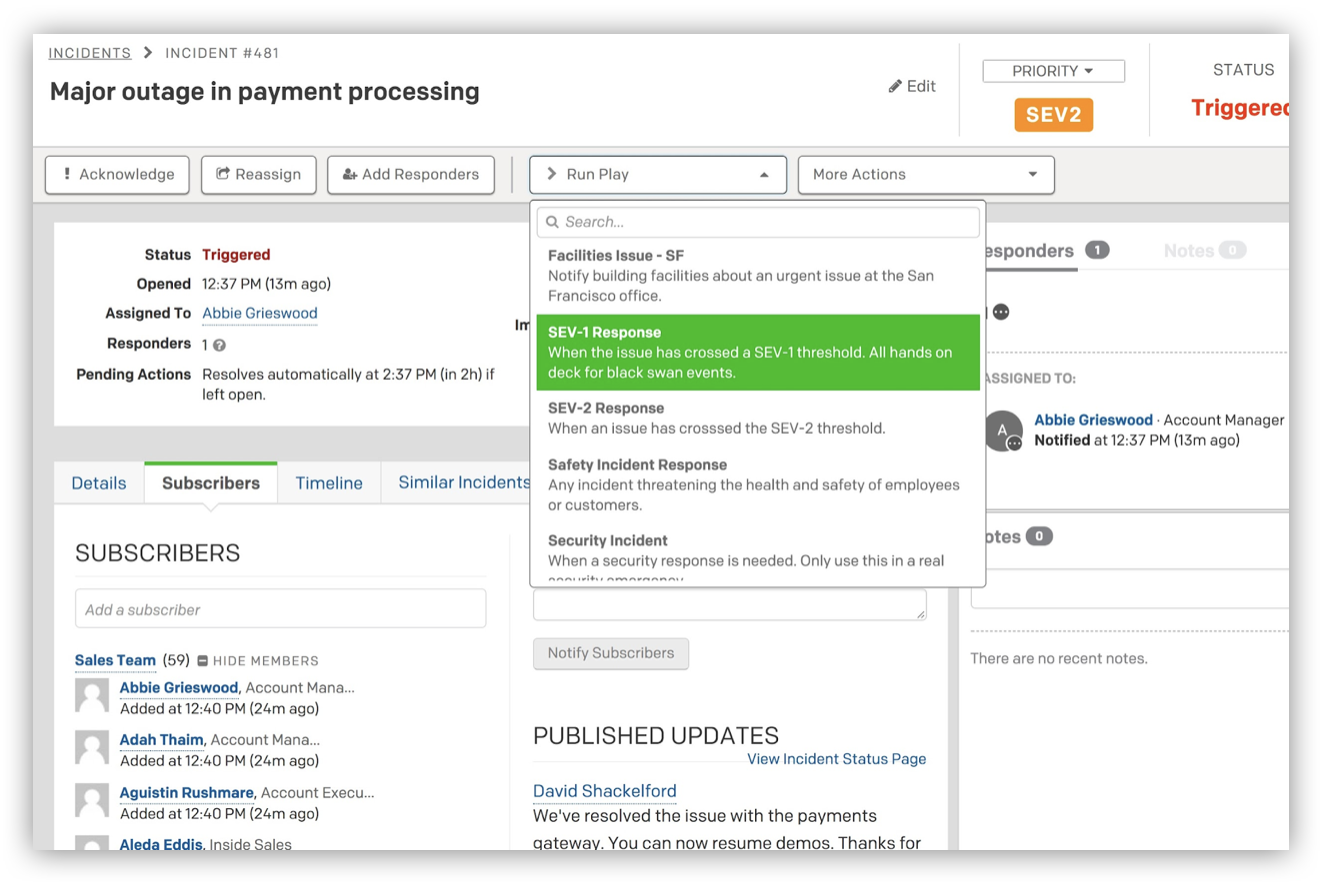This screenshot has width=1332, height=888.
Task: Click the round avatar beside Account Manager
Action: point(1003,430)
